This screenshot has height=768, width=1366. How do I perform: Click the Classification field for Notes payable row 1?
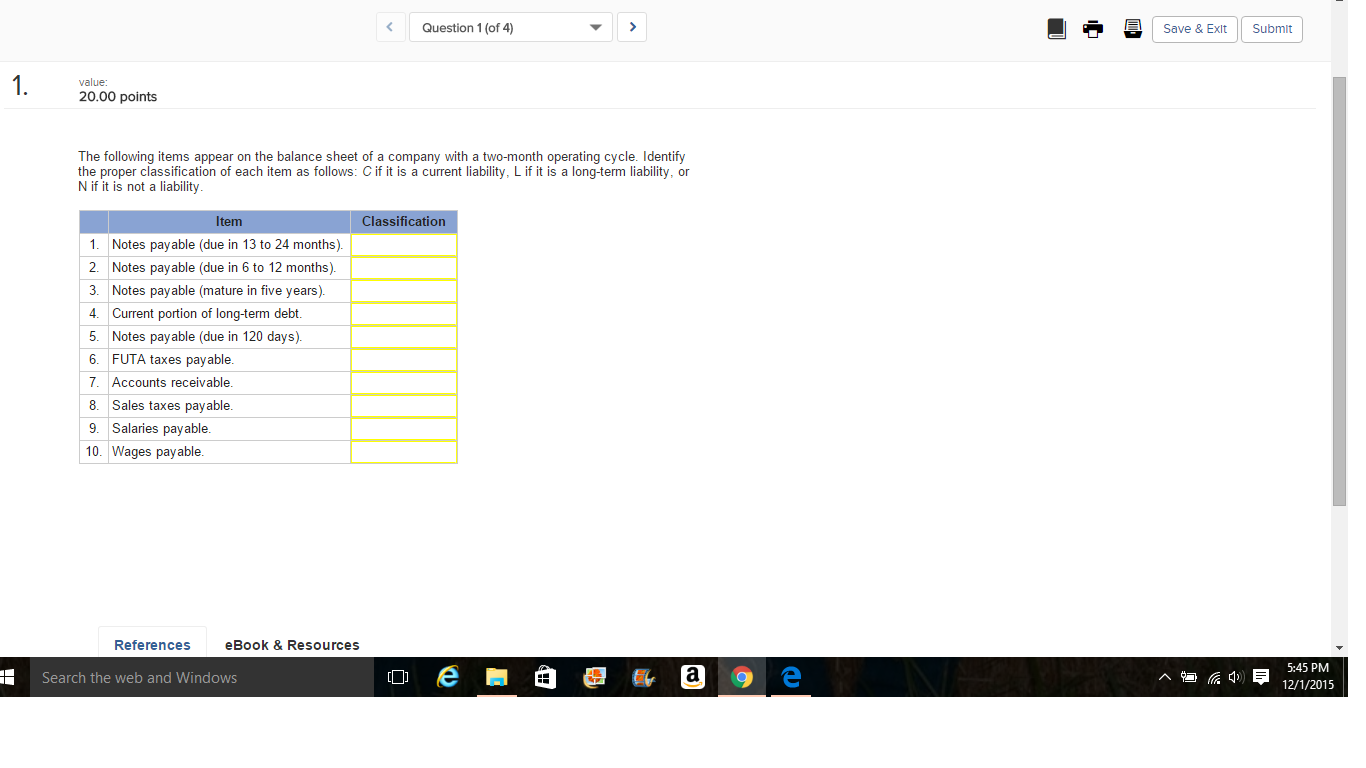point(403,244)
